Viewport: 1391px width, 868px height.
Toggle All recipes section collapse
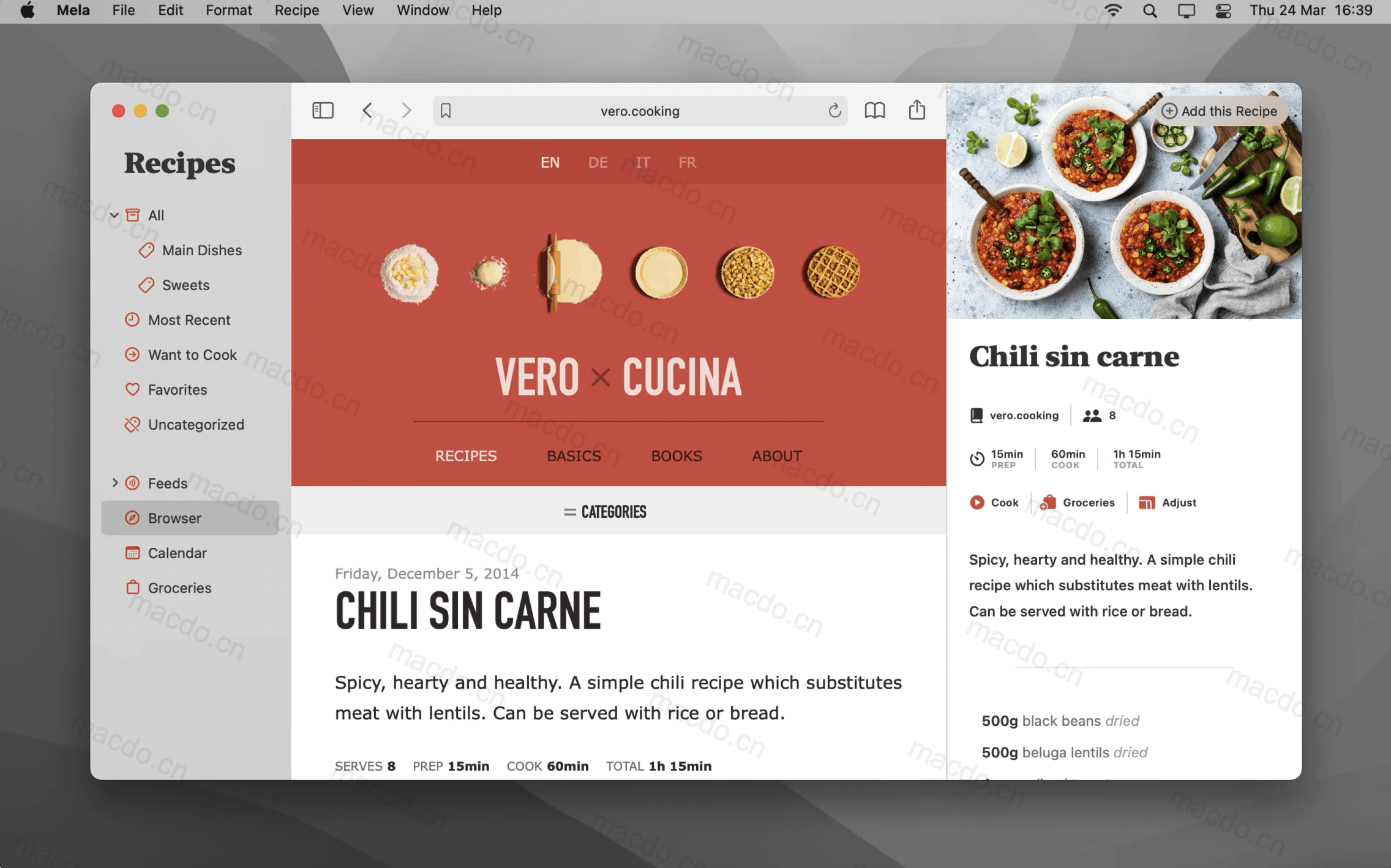pyautogui.click(x=115, y=214)
